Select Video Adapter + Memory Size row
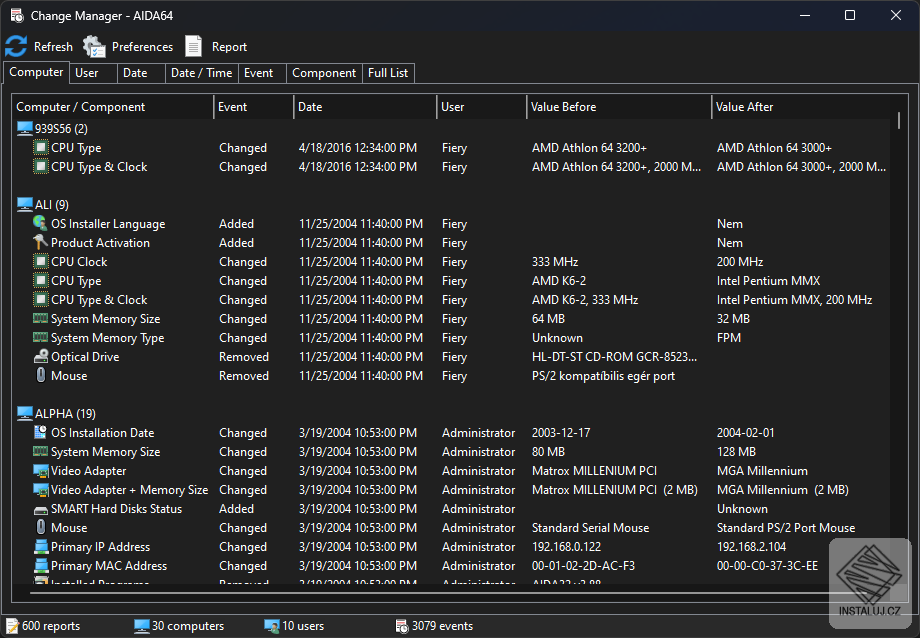 [451, 490]
